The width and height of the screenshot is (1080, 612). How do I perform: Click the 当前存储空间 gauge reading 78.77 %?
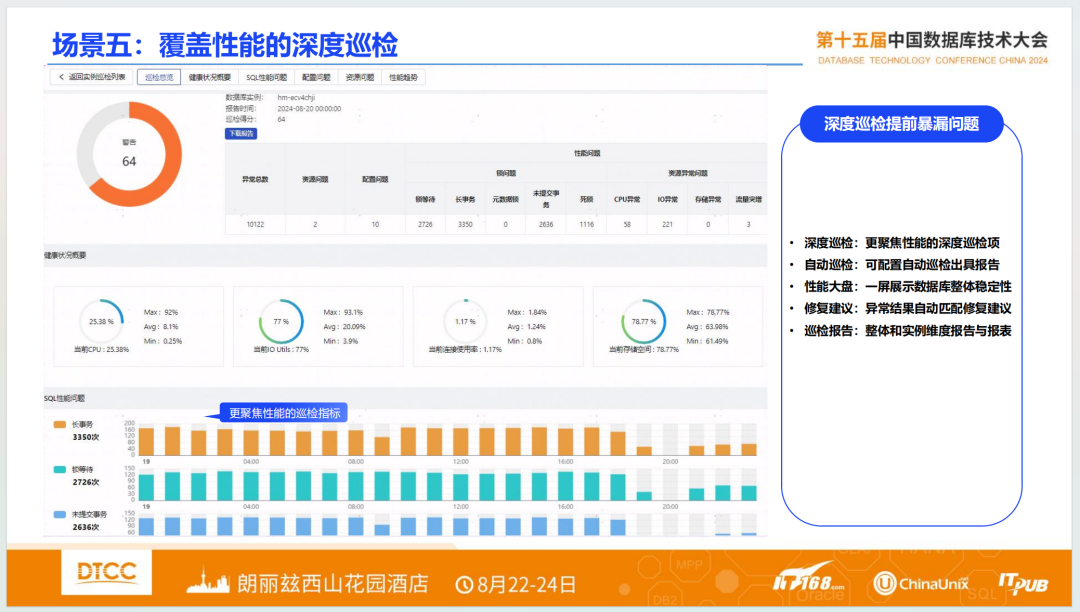pos(643,321)
